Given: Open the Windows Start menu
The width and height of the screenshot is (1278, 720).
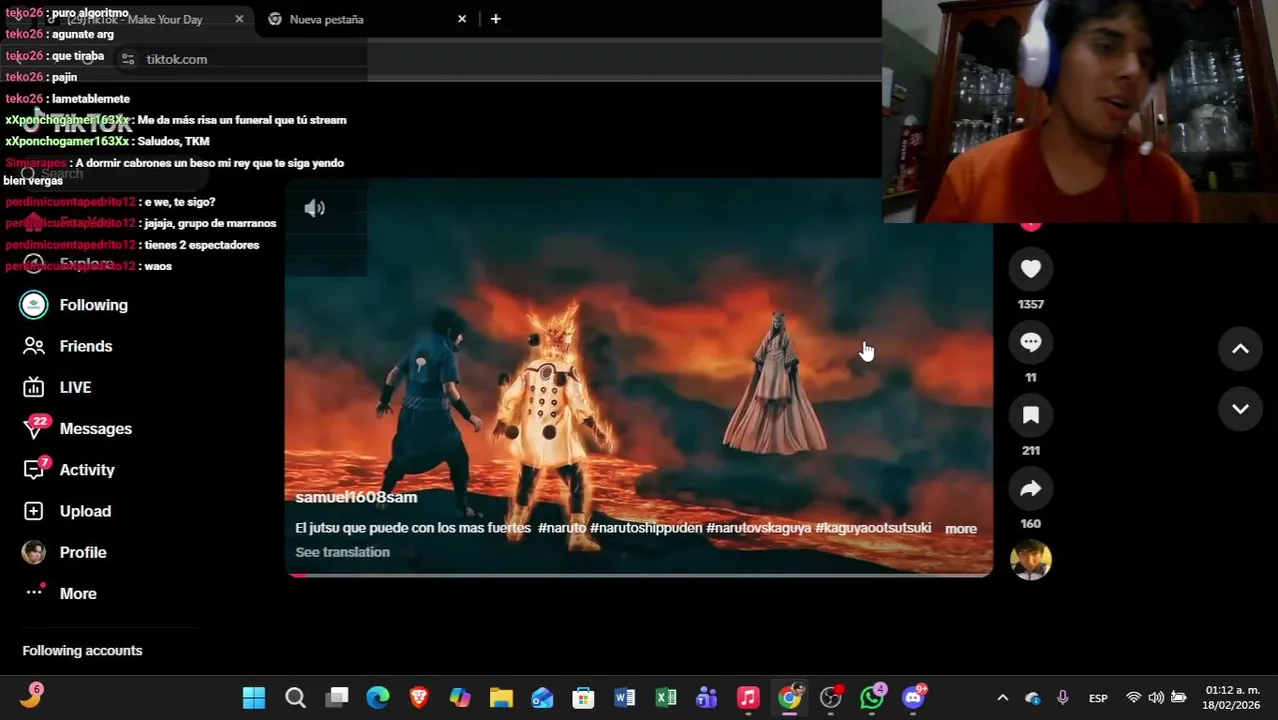Looking at the screenshot, I should 254,698.
